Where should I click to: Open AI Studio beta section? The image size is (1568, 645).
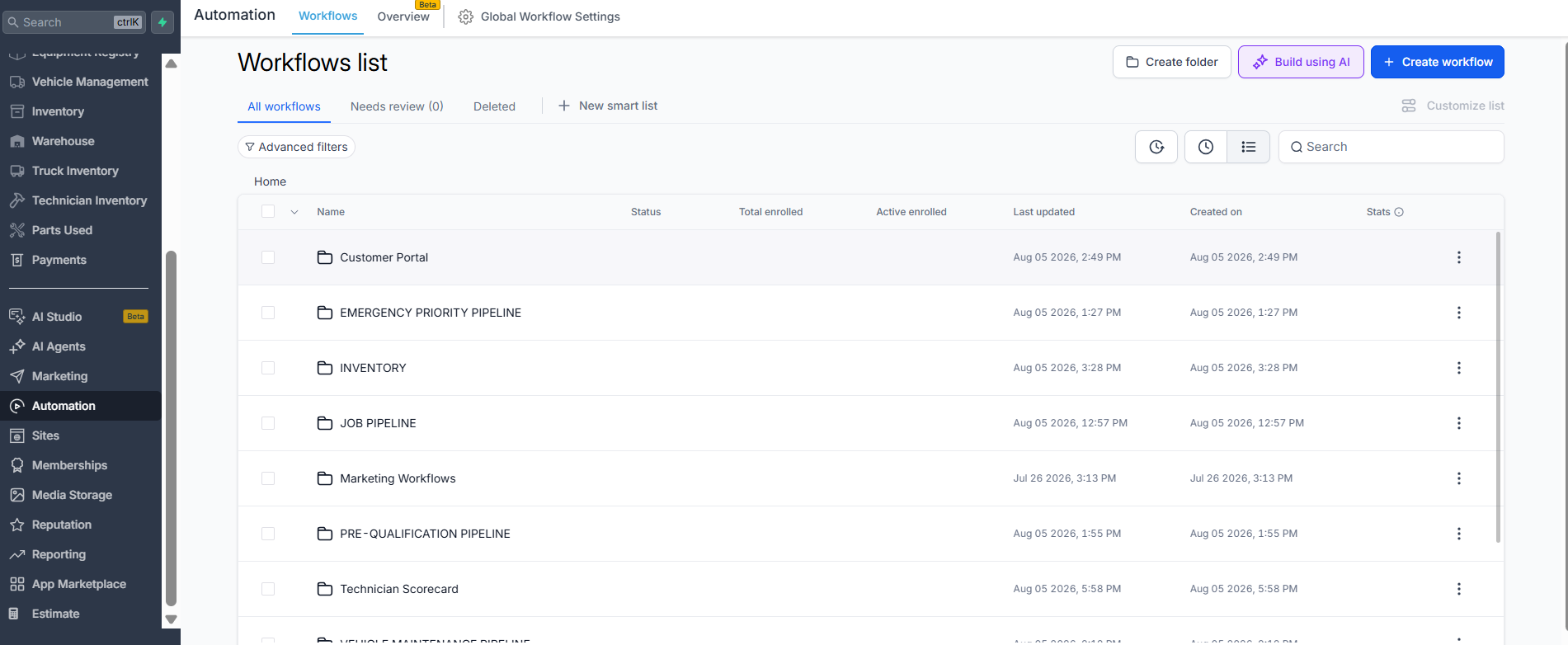pyautogui.click(x=80, y=317)
